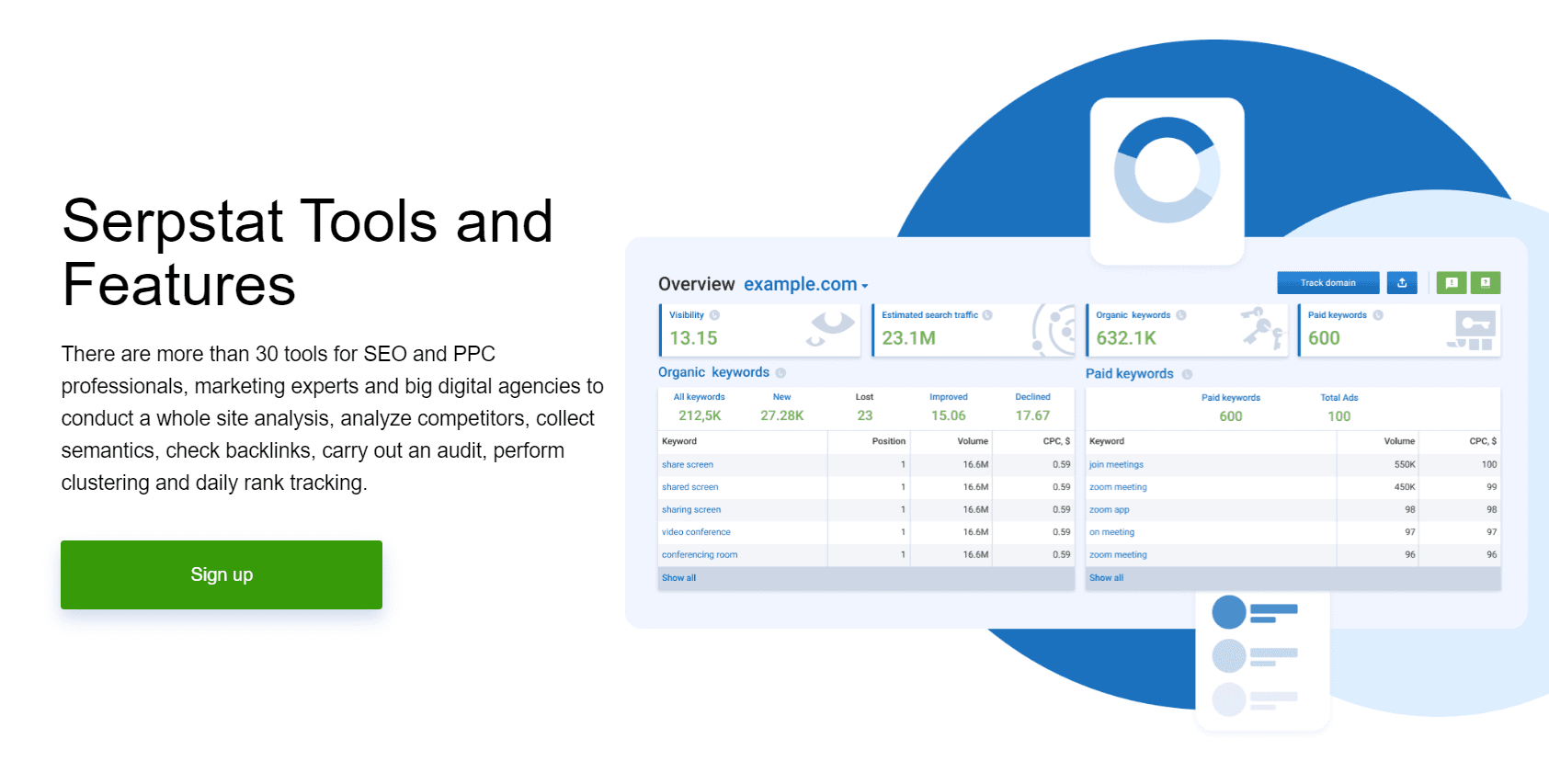This screenshot has height=784, width=1549.
Task: Click the info icon in Paid keywords card
Action: [1378, 315]
